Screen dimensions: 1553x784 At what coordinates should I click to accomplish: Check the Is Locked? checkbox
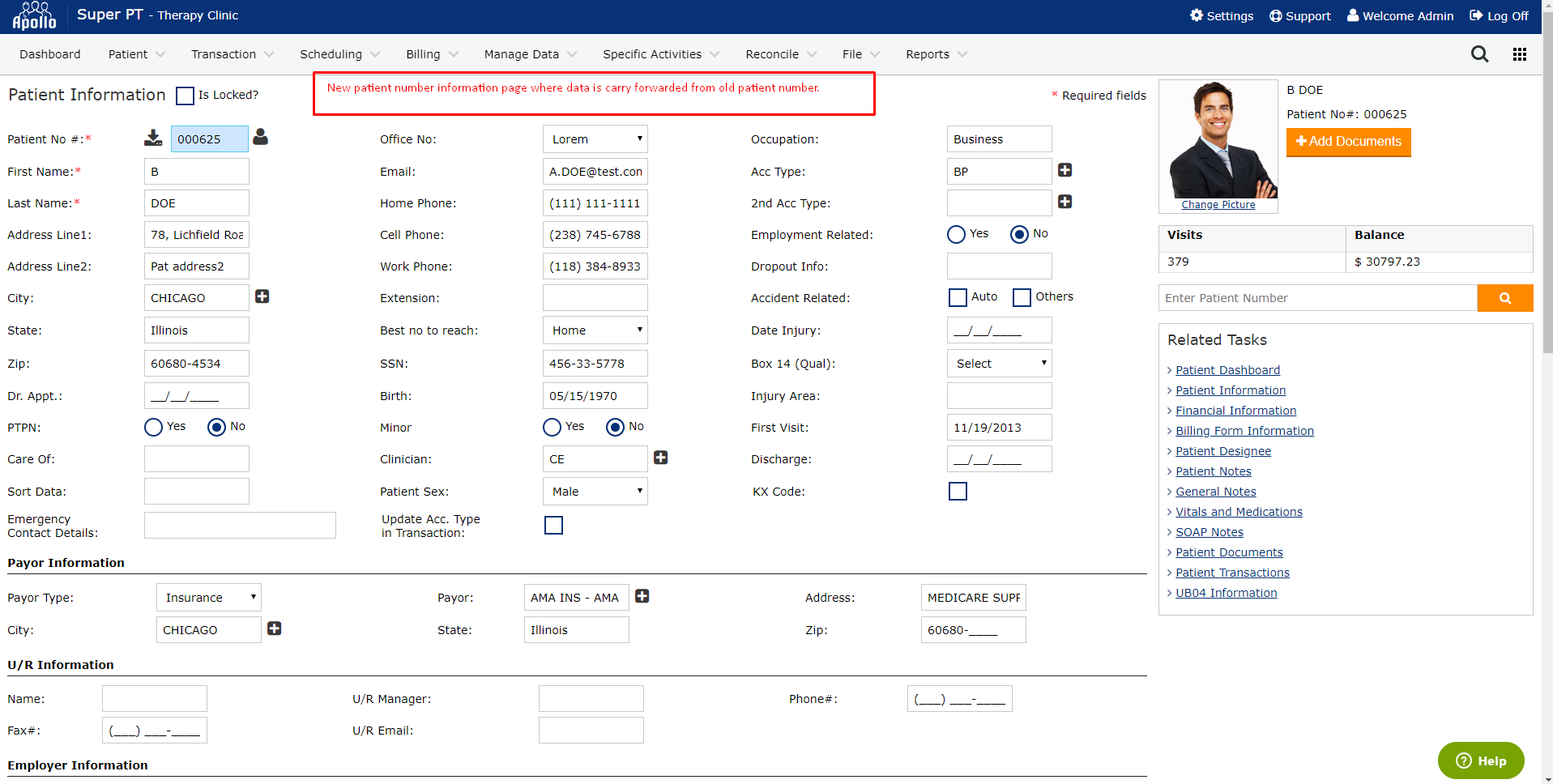[x=186, y=96]
